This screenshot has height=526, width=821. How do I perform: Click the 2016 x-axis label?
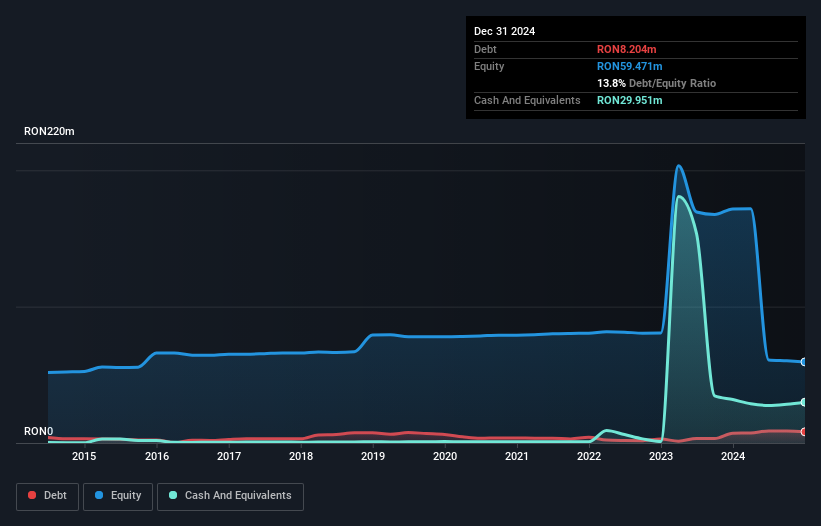tap(157, 456)
